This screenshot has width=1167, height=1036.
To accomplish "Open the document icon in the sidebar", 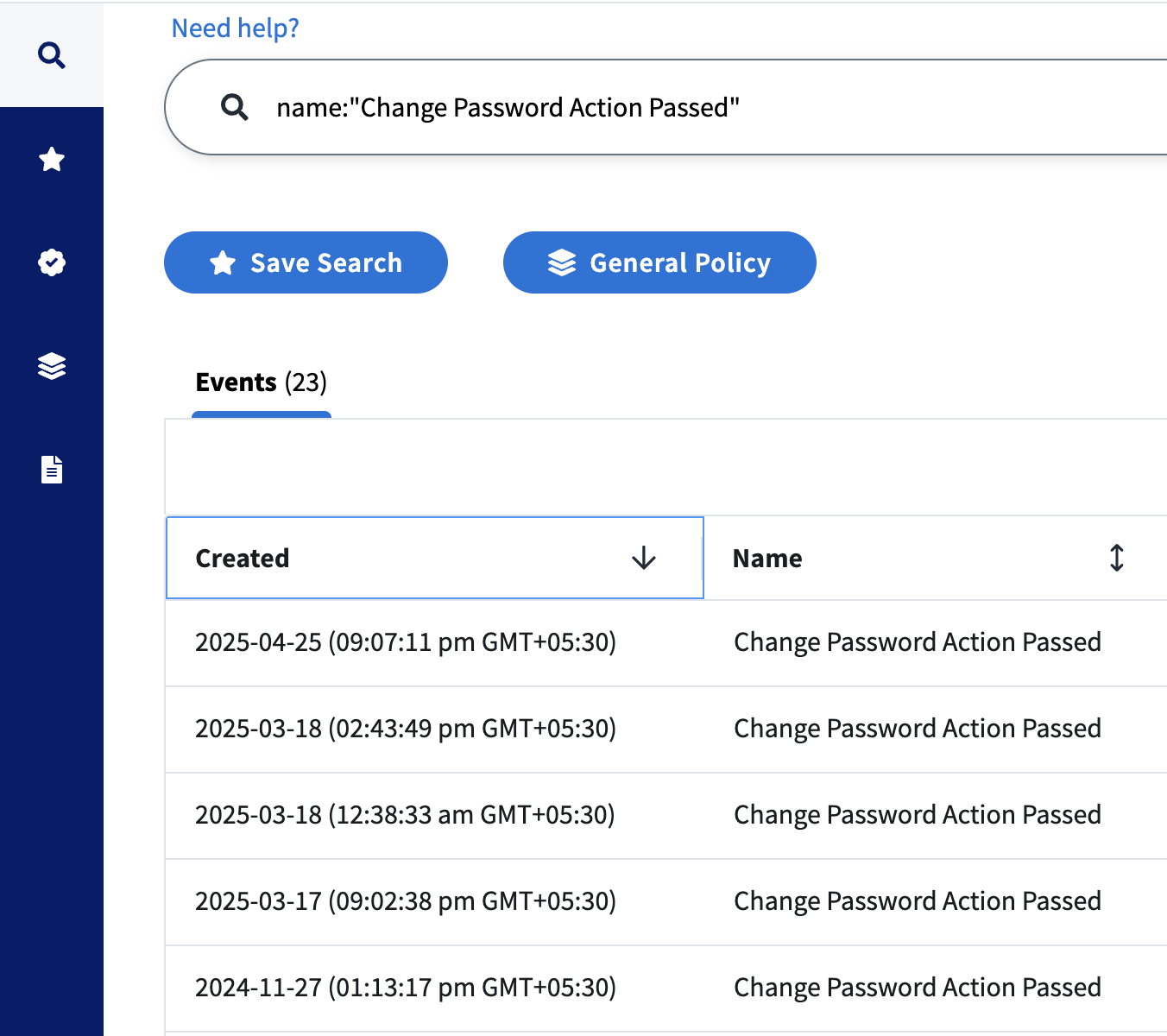I will pyautogui.click(x=52, y=469).
